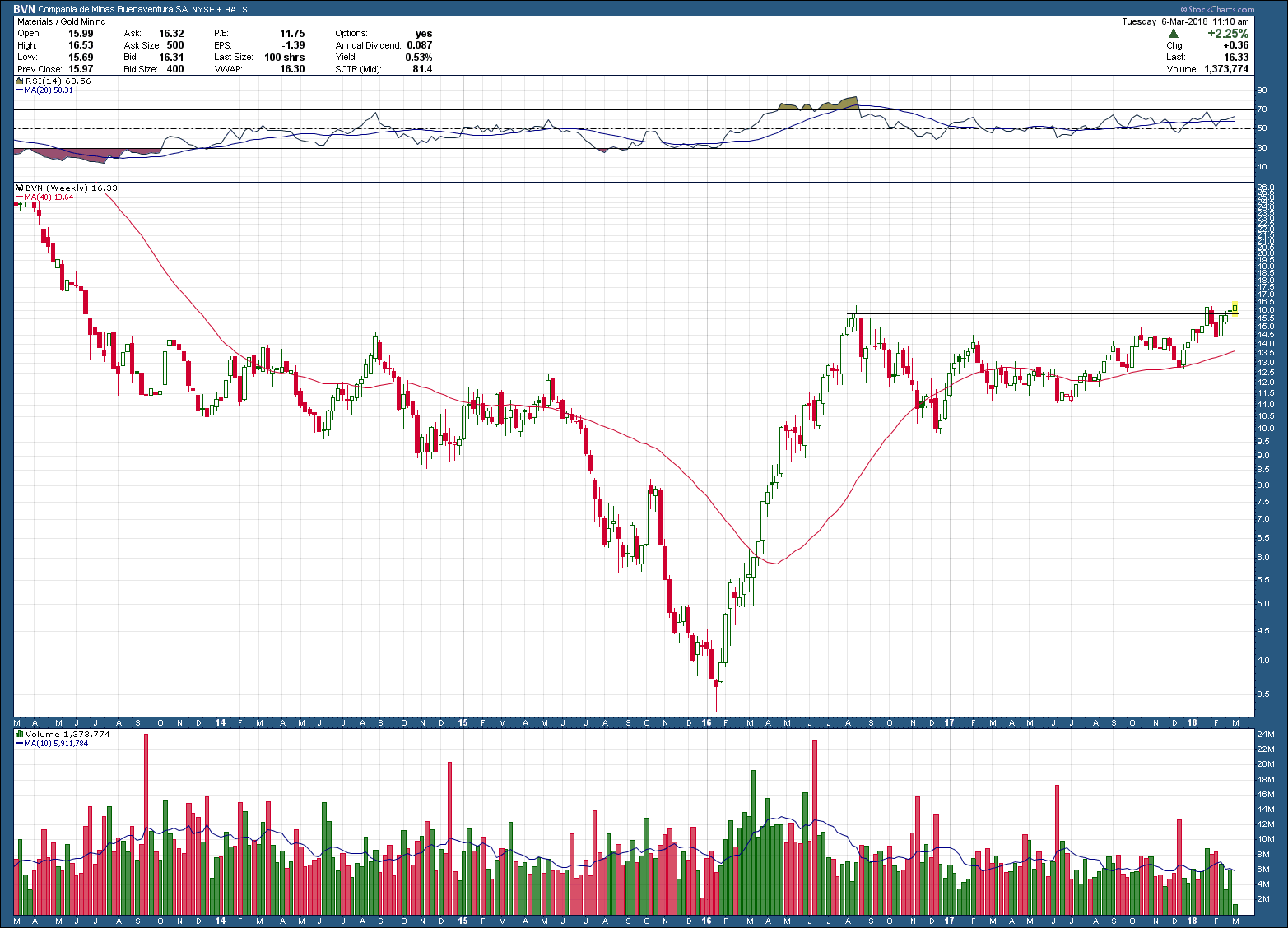Click the blue MA(10) volume legend marker

click(19, 744)
